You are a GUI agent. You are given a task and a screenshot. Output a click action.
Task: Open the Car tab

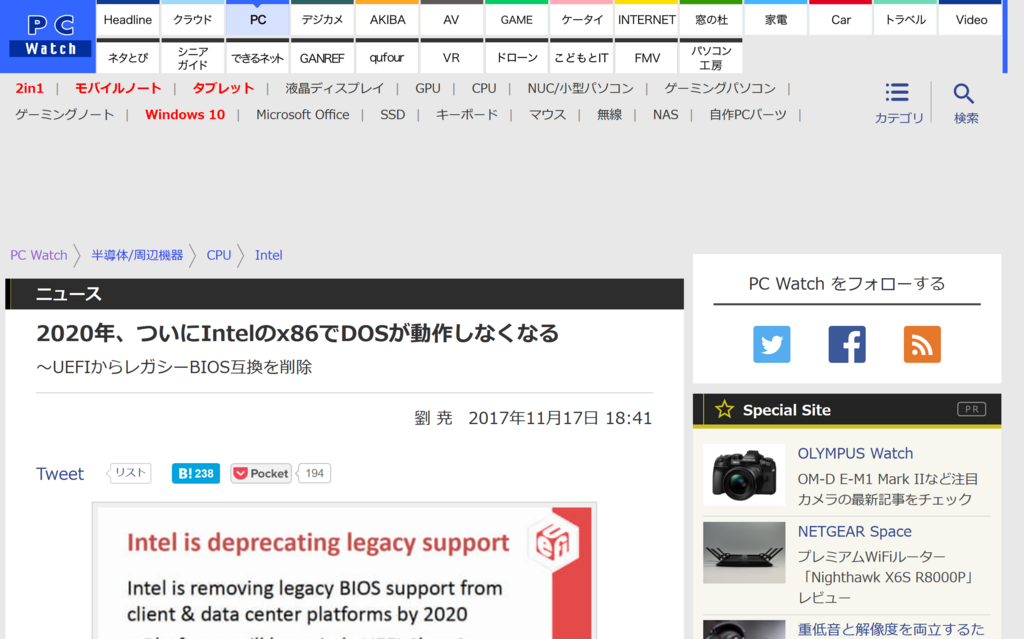(840, 20)
